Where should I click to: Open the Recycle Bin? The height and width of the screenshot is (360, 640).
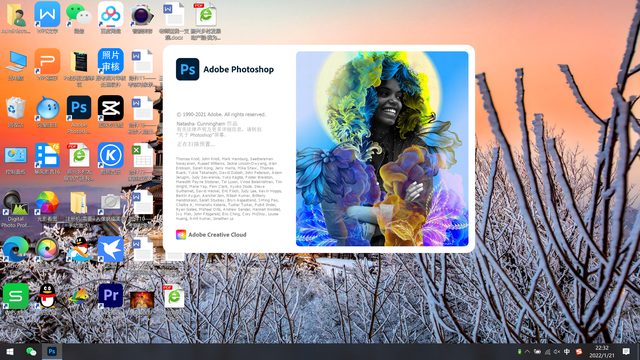16,112
